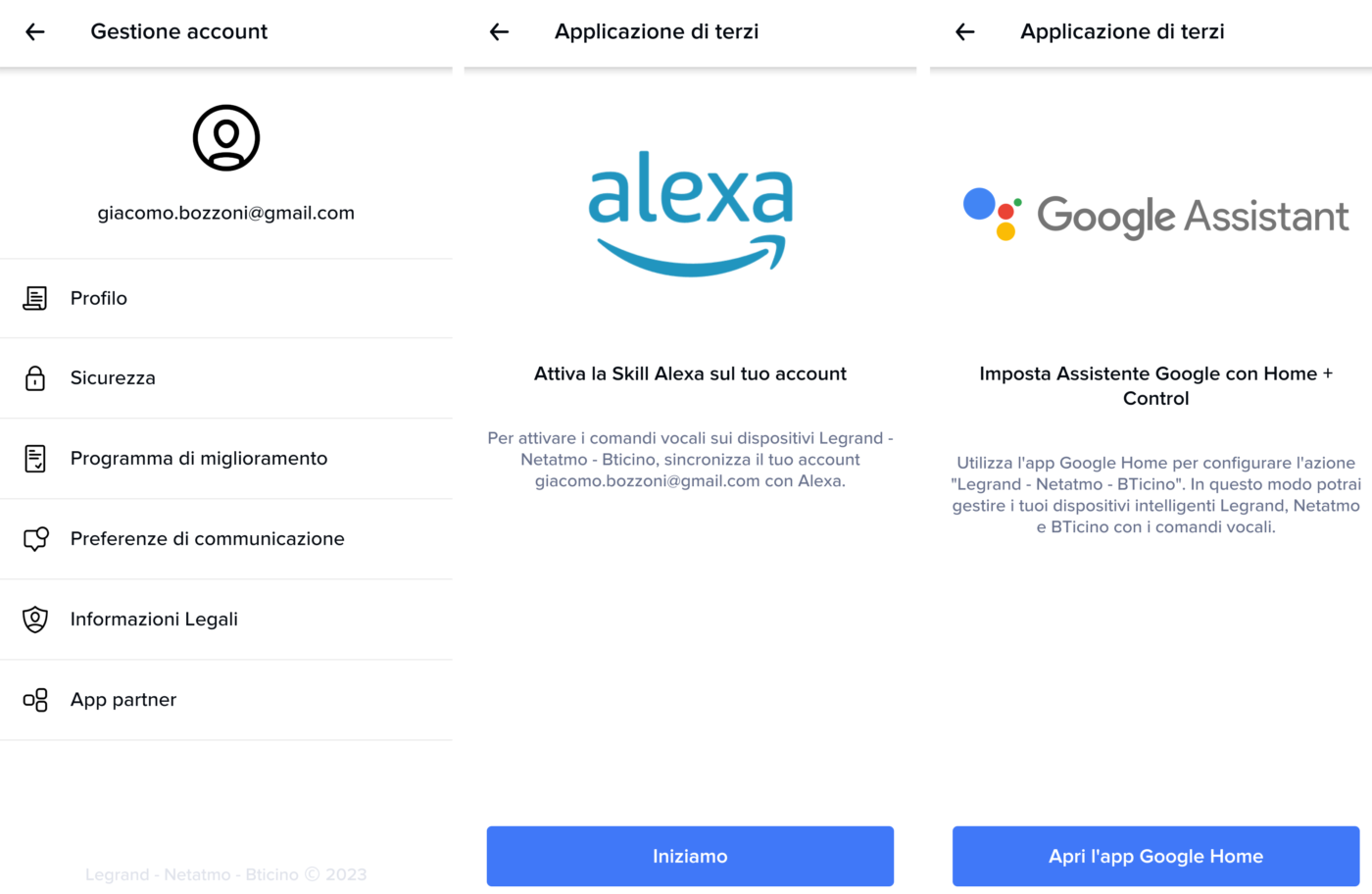Click the Programma di miglioramento checklist icon
This screenshot has height=894, width=1372.
coord(35,459)
